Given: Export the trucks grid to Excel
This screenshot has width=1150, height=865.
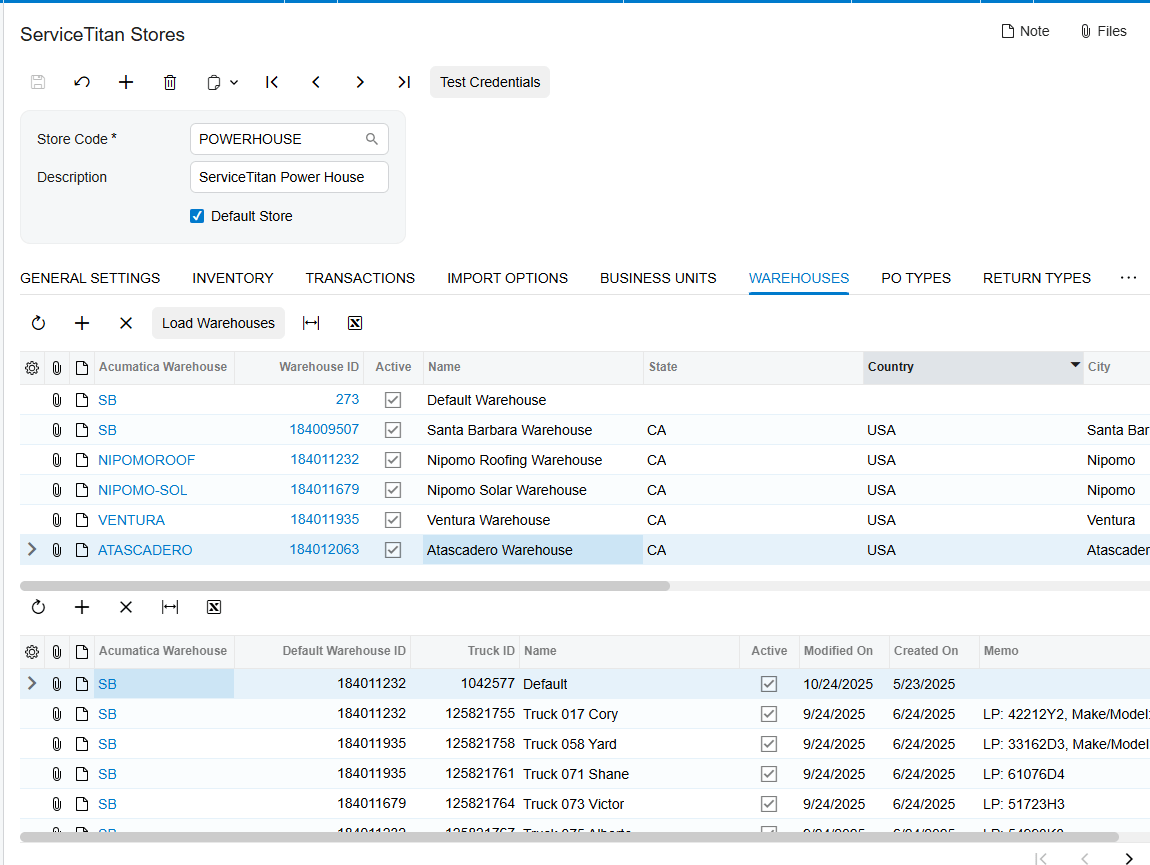Looking at the screenshot, I should click(214, 607).
